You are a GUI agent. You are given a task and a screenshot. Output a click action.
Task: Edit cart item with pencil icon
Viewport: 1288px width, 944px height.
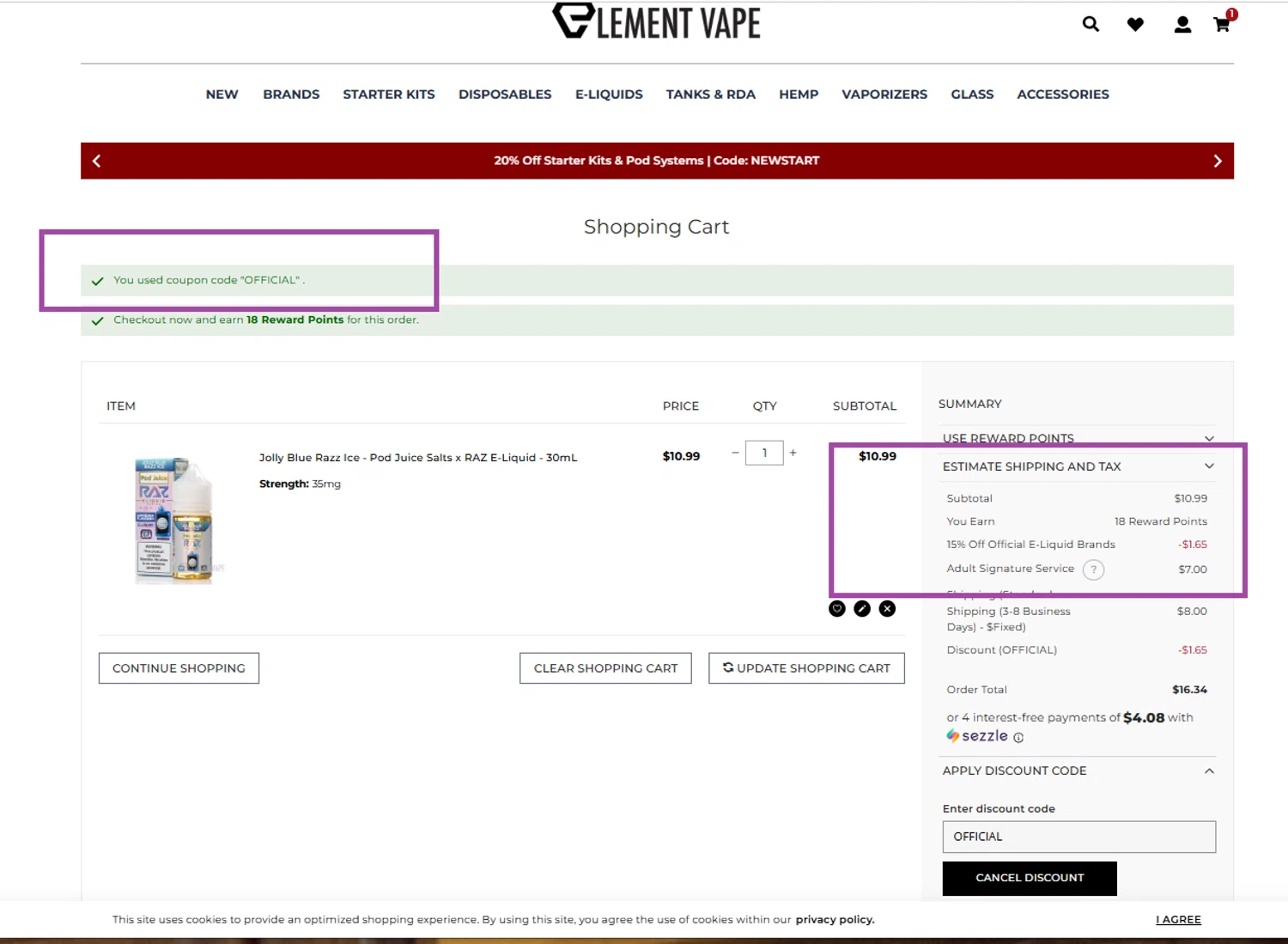(x=862, y=609)
